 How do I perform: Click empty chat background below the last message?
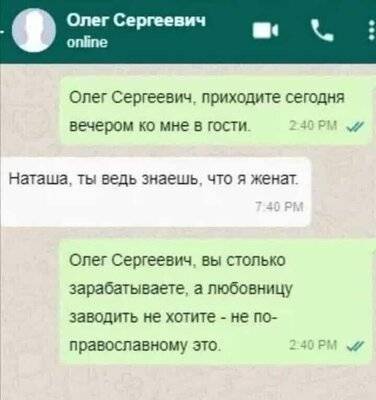(x=187, y=383)
